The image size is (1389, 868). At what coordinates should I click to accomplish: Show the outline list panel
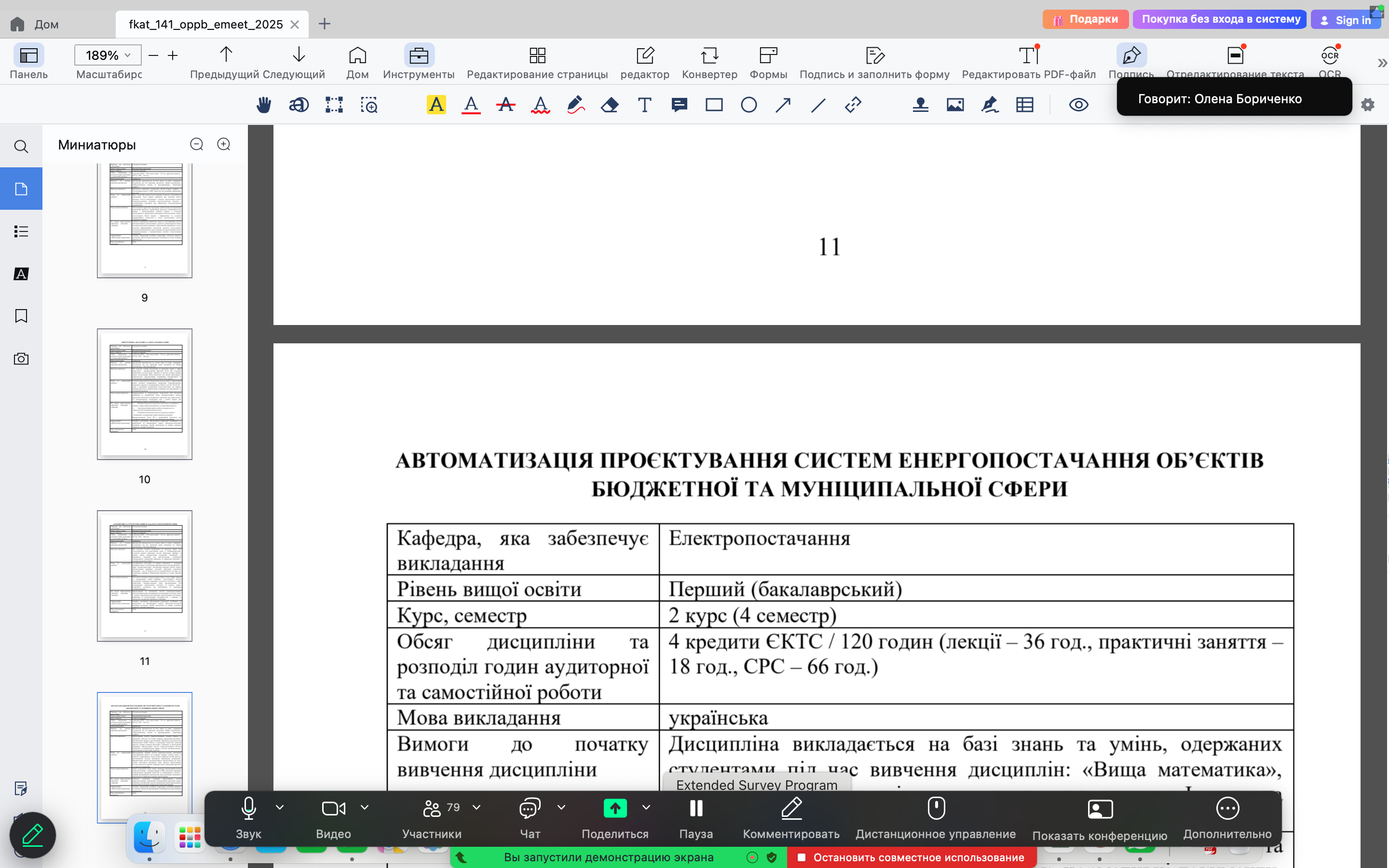(x=21, y=231)
